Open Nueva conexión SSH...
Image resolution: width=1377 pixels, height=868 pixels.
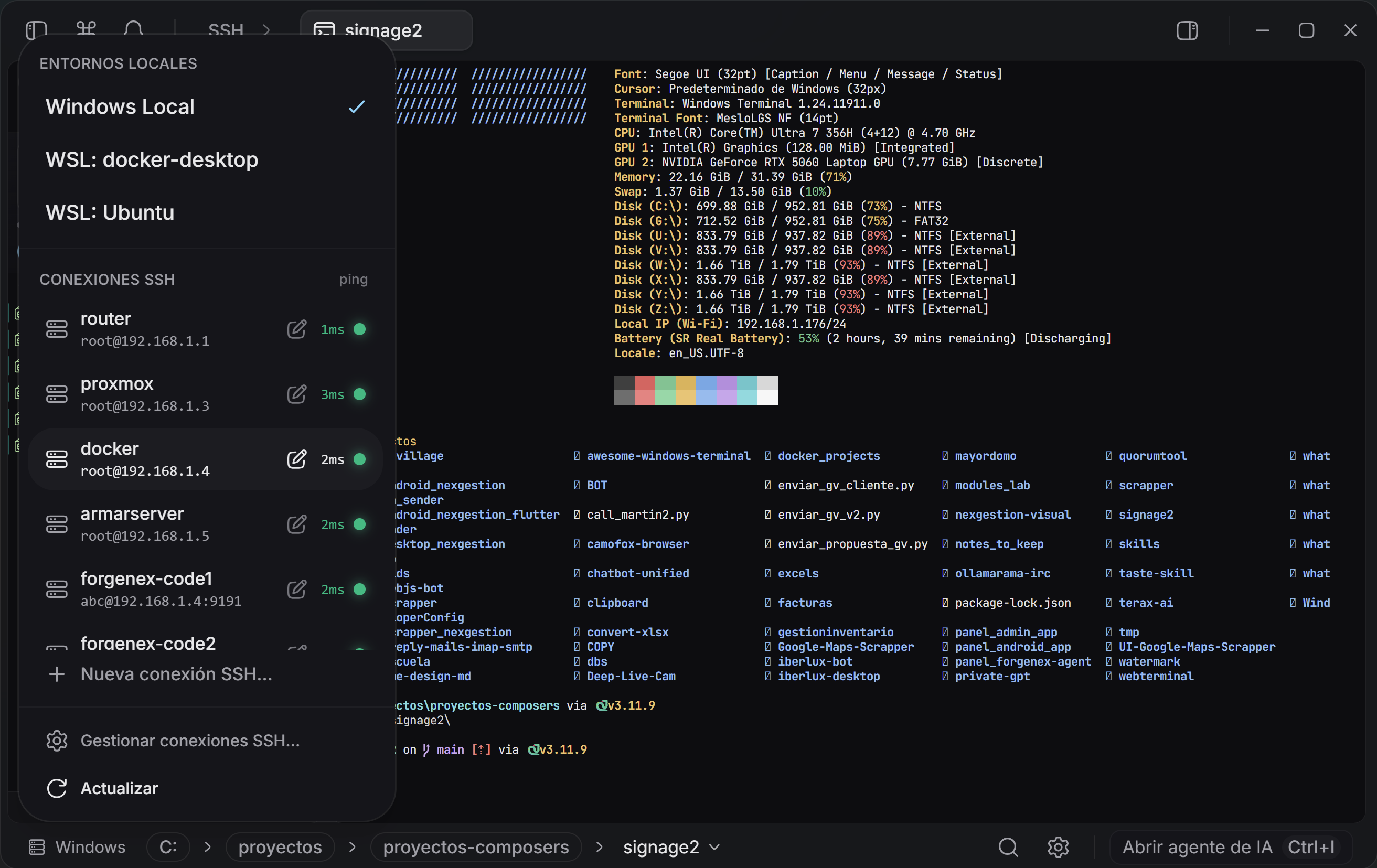coord(206,674)
